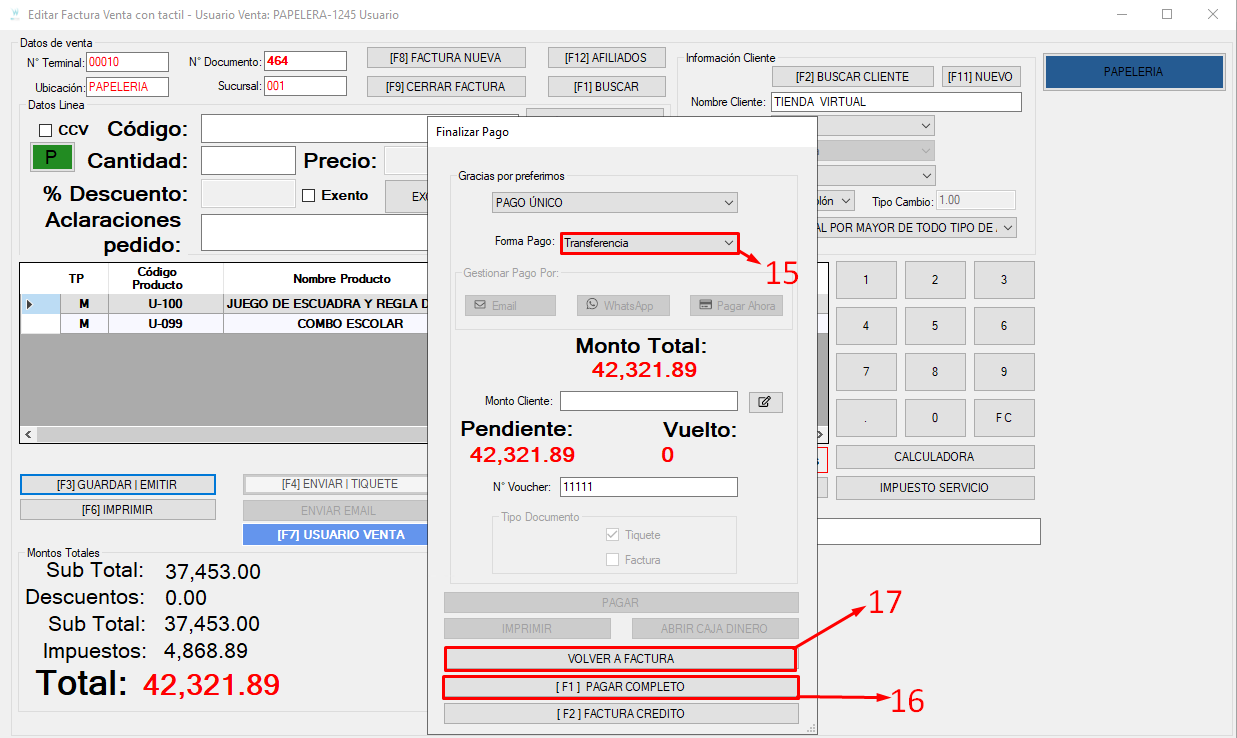Toggle the CCV checkbox

click(45, 130)
